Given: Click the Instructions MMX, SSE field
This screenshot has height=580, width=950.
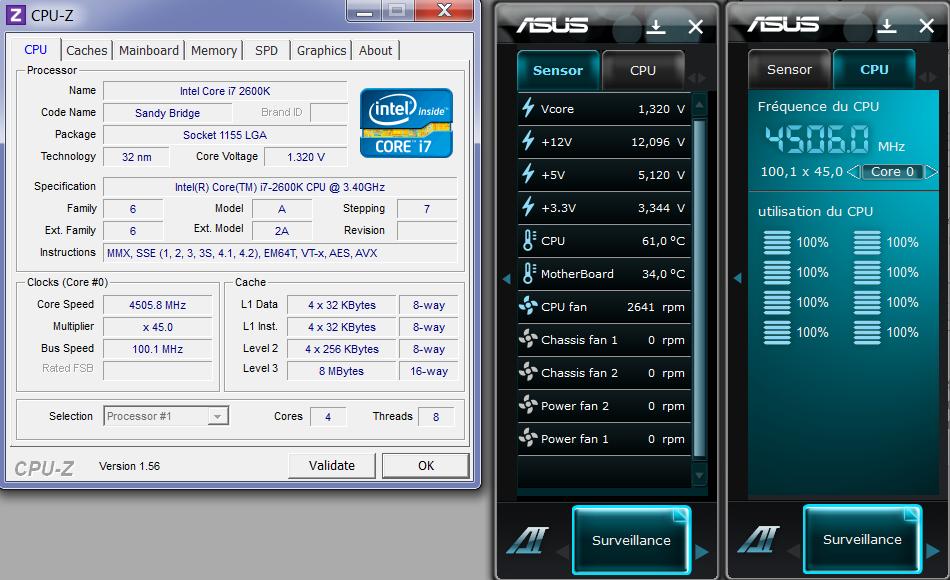Looking at the screenshot, I should pos(280,253).
